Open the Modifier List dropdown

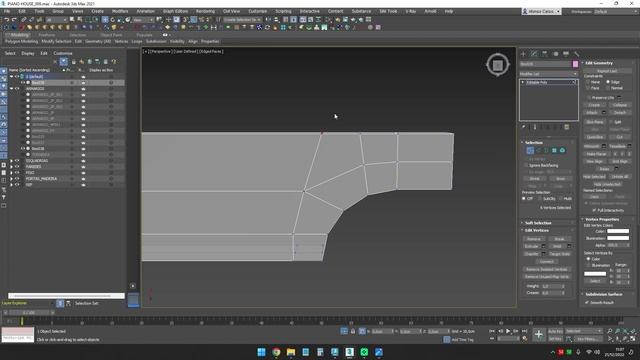[549, 74]
